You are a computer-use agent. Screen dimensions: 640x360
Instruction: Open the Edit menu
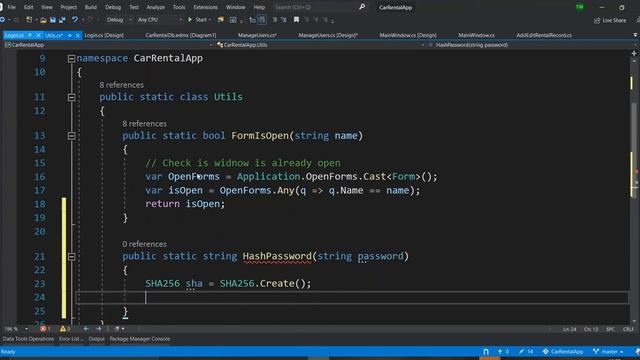pyautogui.click(x=29, y=7)
